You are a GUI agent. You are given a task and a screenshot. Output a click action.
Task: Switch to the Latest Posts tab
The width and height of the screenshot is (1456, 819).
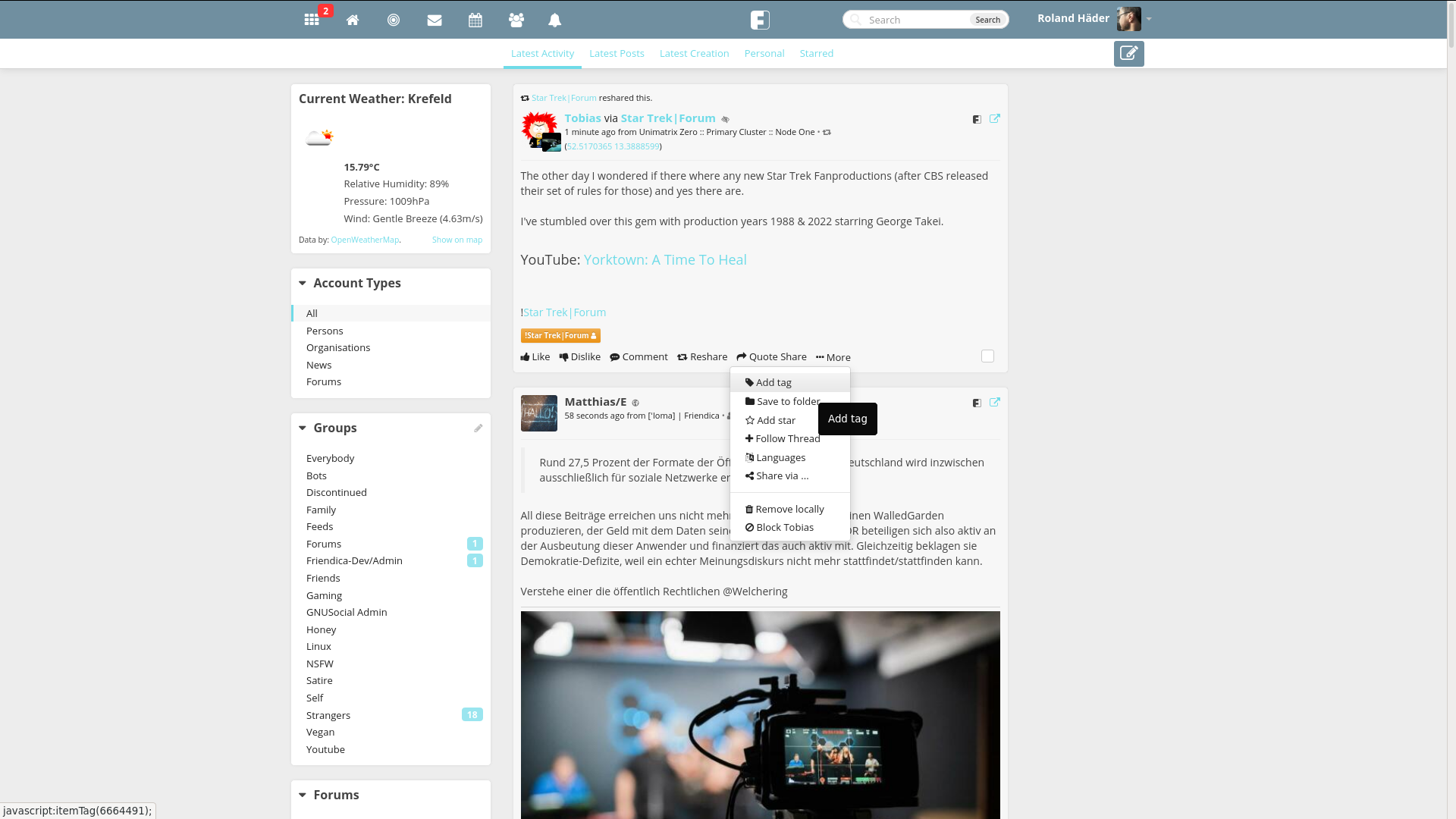click(x=617, y=53)
